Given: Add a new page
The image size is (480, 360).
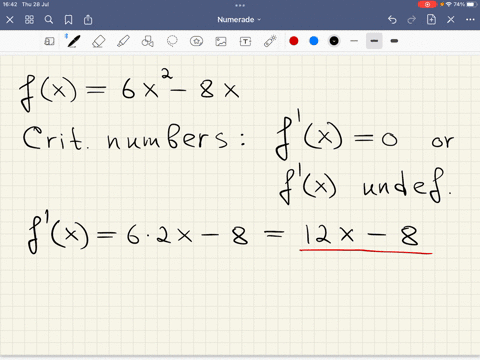Looking at the screenshot, I should point(431,20).
